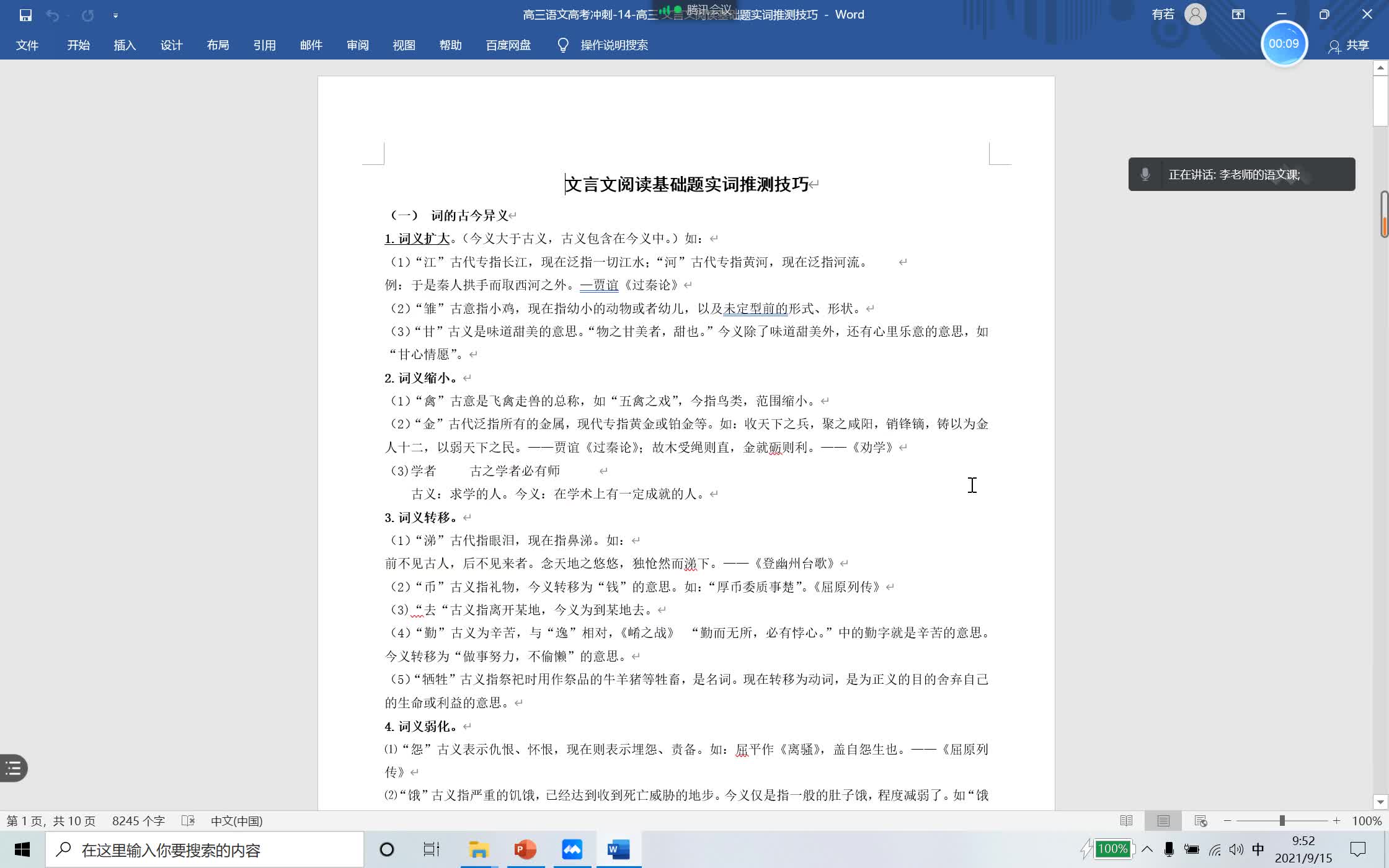
Task: Open the 布局 ribbon tab
Action: pos(218,45)
